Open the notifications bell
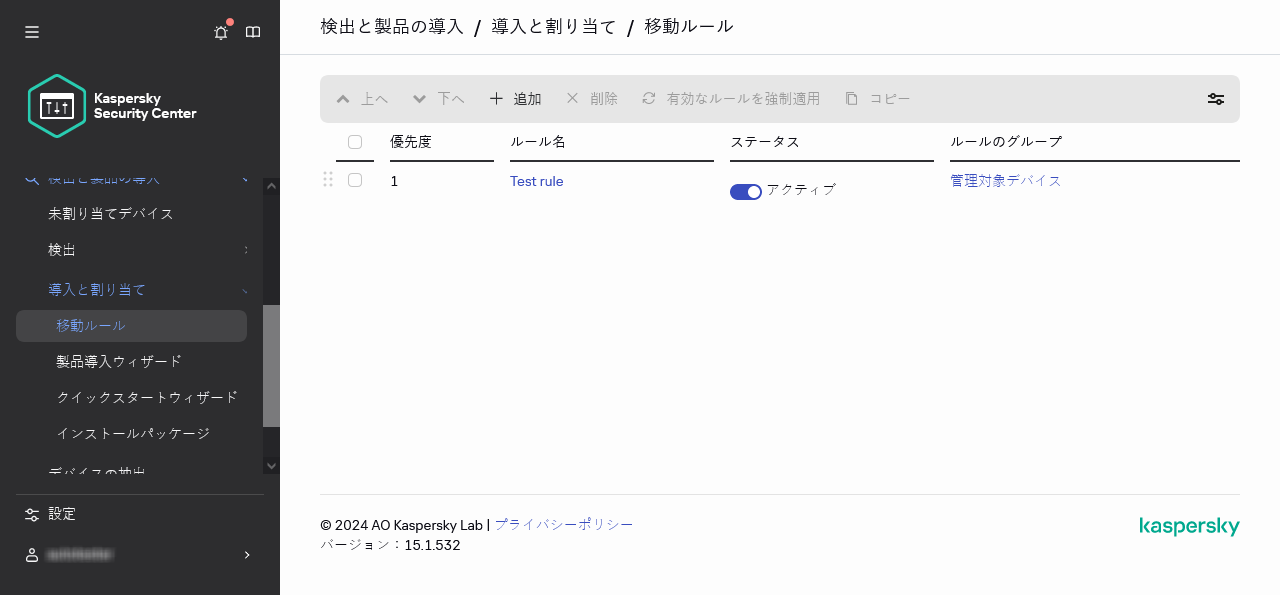The height and width of the screenshot is (595, 1280). coord(220,32)
